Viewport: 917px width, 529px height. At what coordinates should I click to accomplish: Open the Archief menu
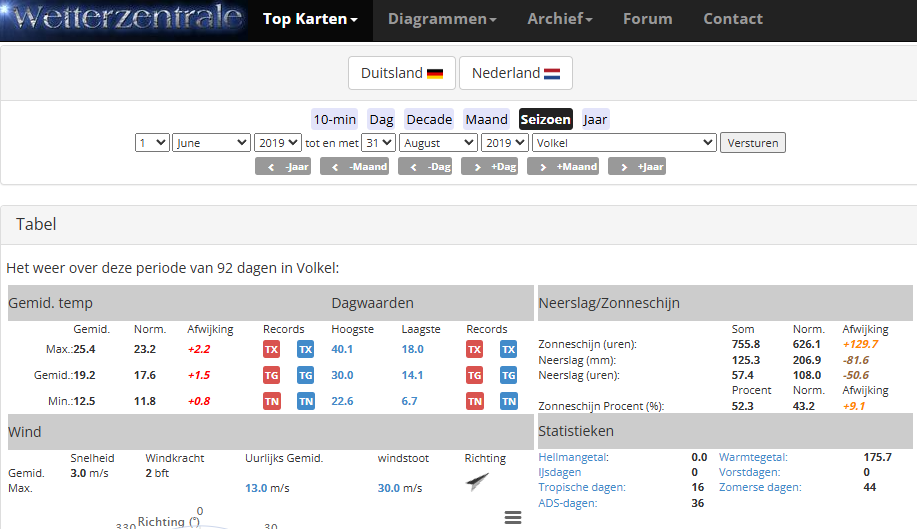click(560, 19)
